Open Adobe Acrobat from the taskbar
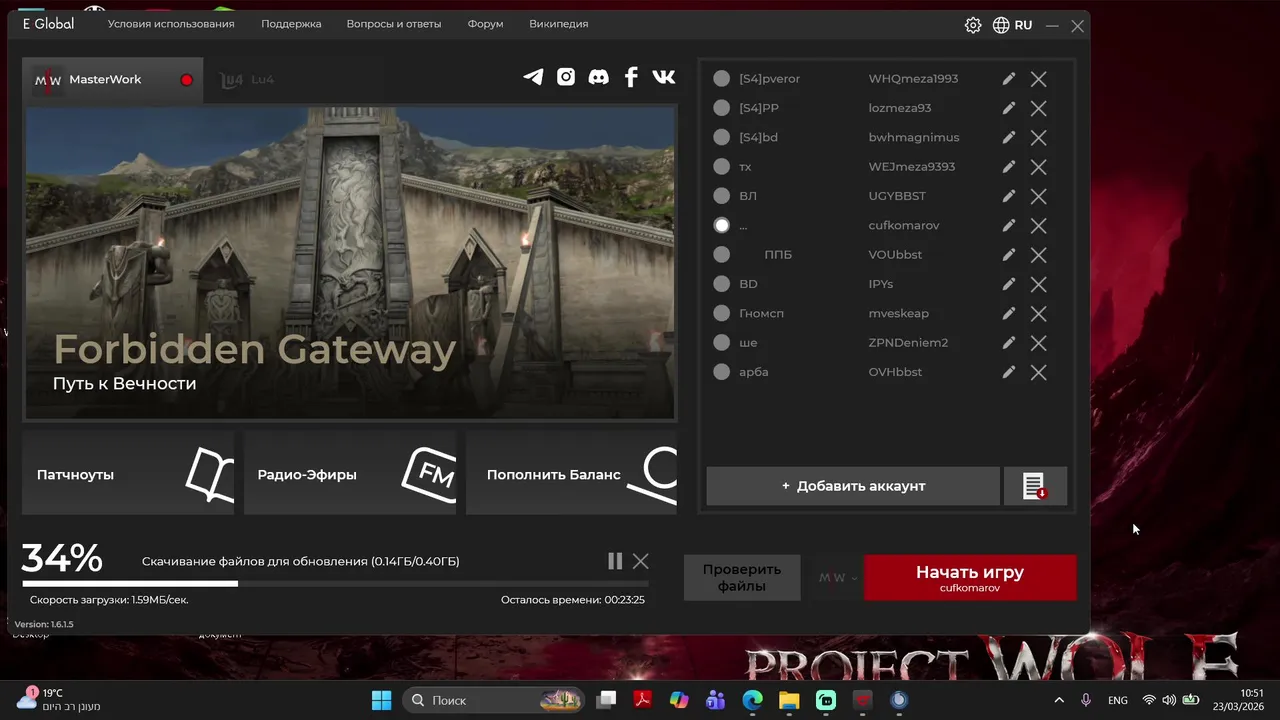Viewport: 1280px width, 720px height. [x=643, y=700]
